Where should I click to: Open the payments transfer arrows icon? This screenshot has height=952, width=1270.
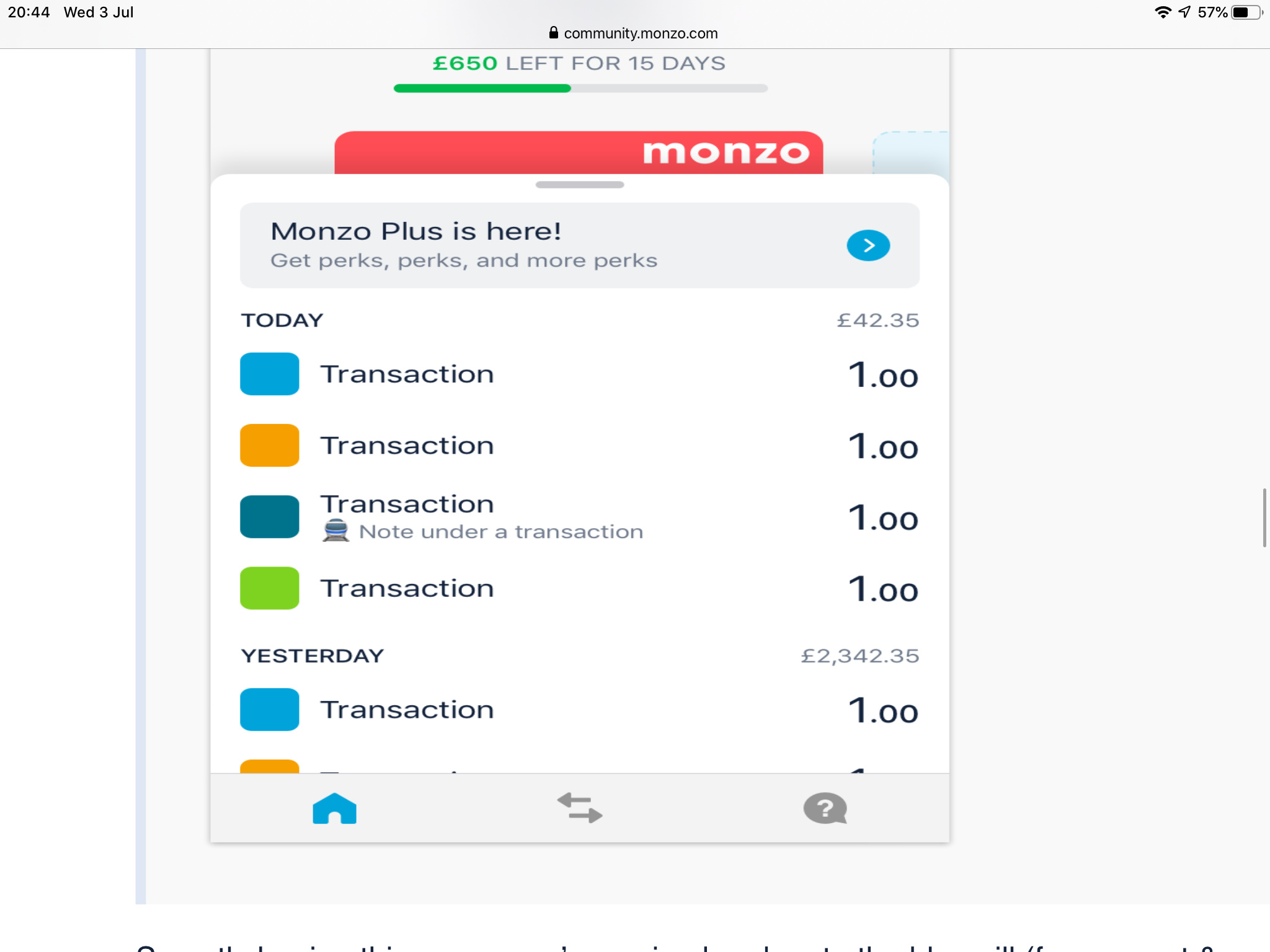click(x=580, y=808)
